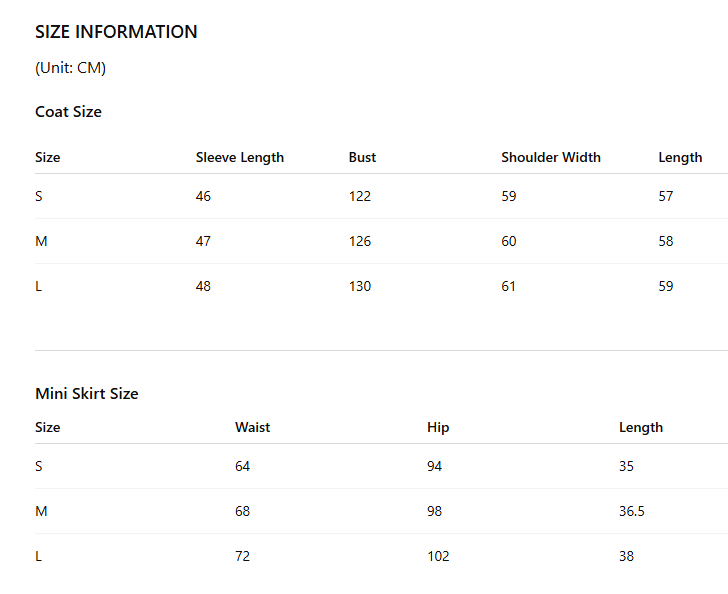Viewport: 728px width, 594px height.
Task: Select bust value 122 for size S
Action: click(360, 196)
